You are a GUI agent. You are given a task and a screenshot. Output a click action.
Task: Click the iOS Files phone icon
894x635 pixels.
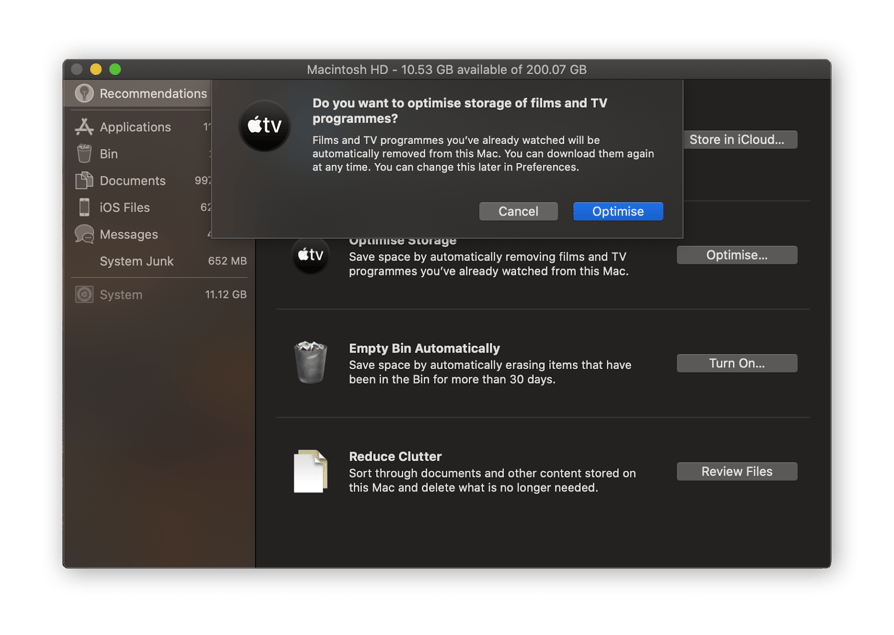point(85,207)
